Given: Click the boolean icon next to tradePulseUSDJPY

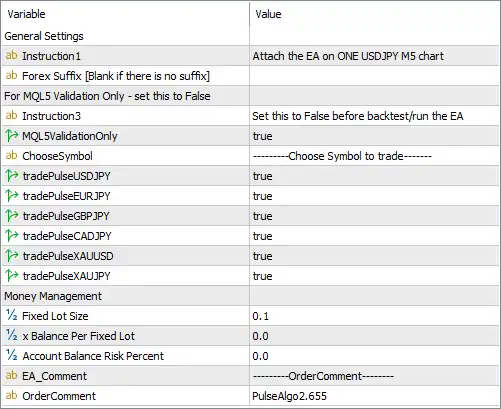Looking at the screenshot, I should click(x=12, y=176).
